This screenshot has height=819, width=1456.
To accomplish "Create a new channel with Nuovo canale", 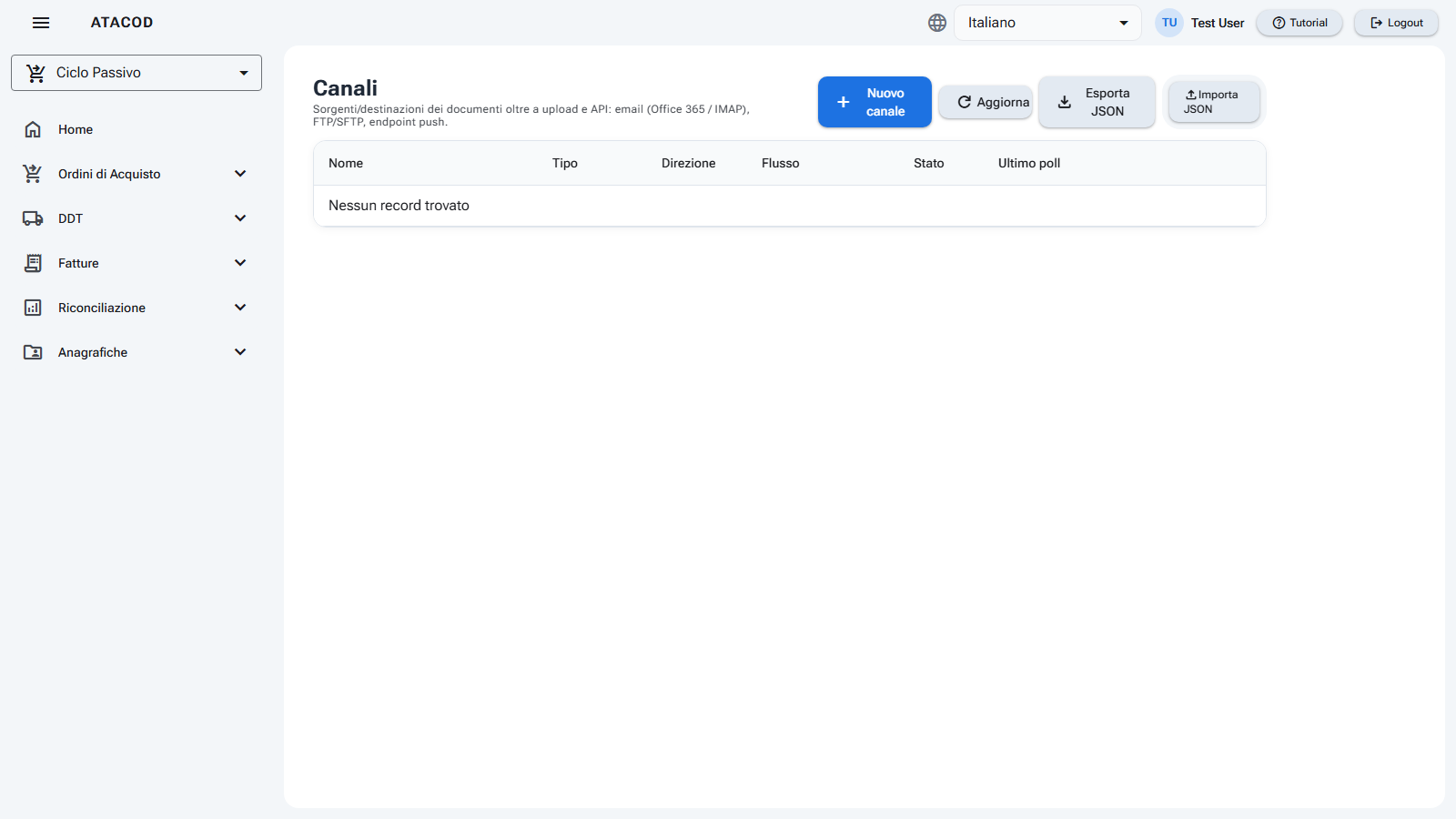I will pos(875,102).
